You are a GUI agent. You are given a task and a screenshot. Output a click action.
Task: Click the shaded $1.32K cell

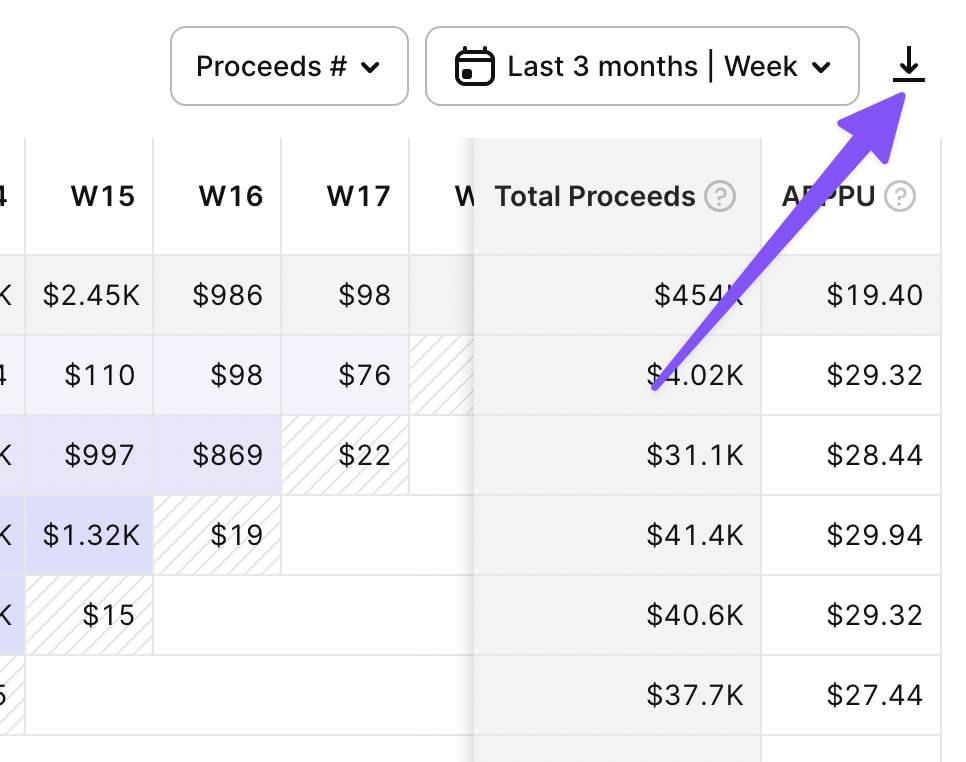(91, 535)
